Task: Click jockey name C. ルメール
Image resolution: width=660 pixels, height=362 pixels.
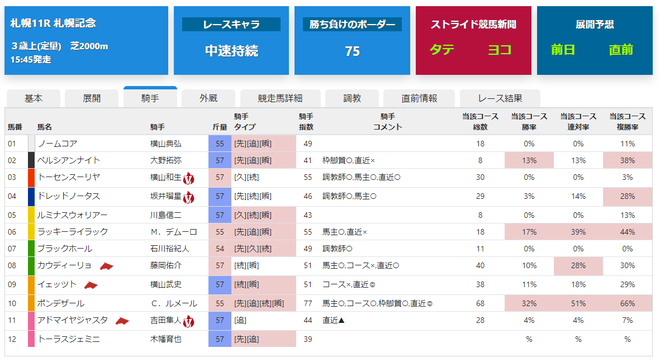Action: pos(174,304)
